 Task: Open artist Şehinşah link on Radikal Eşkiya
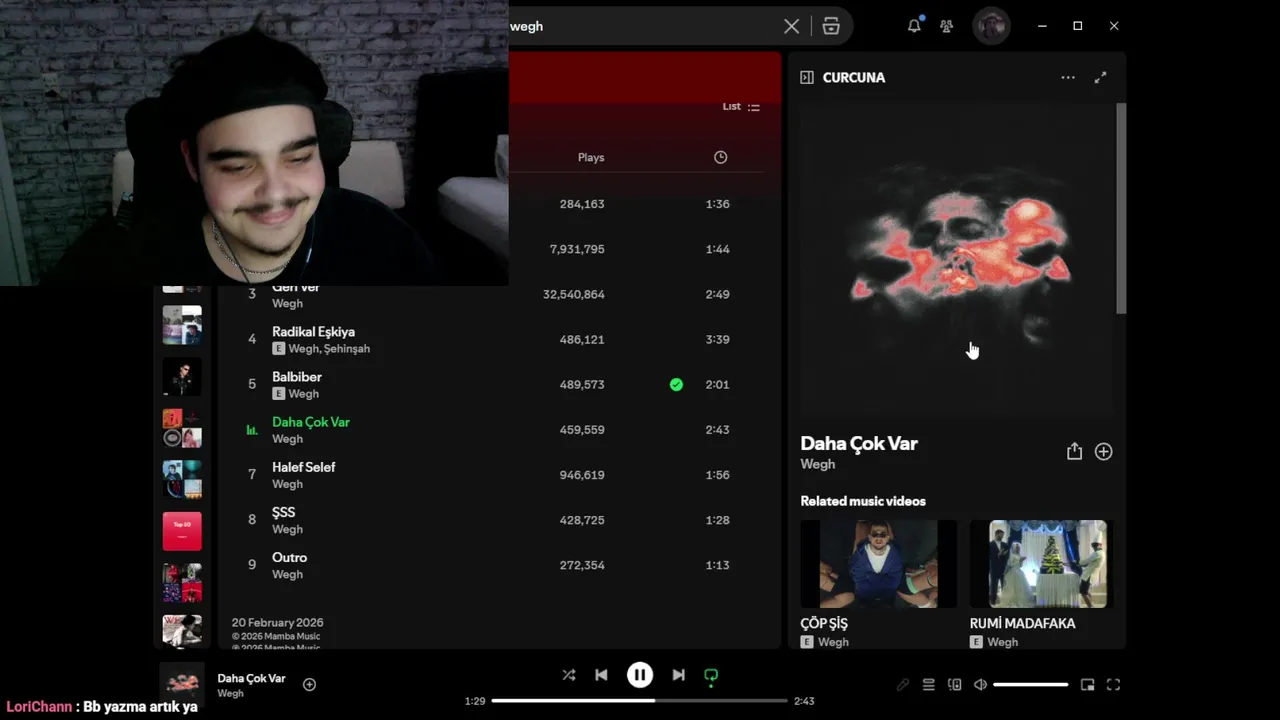point(347,349)
